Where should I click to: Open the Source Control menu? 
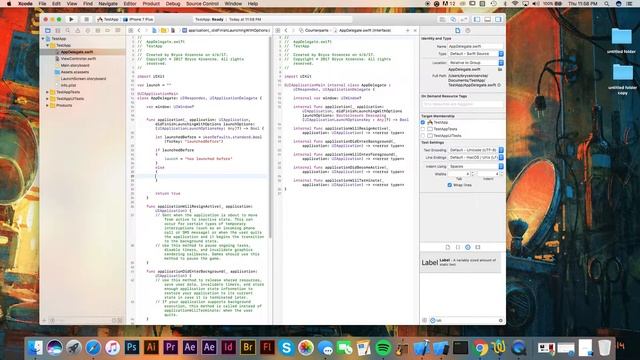(x=202, y=4)
